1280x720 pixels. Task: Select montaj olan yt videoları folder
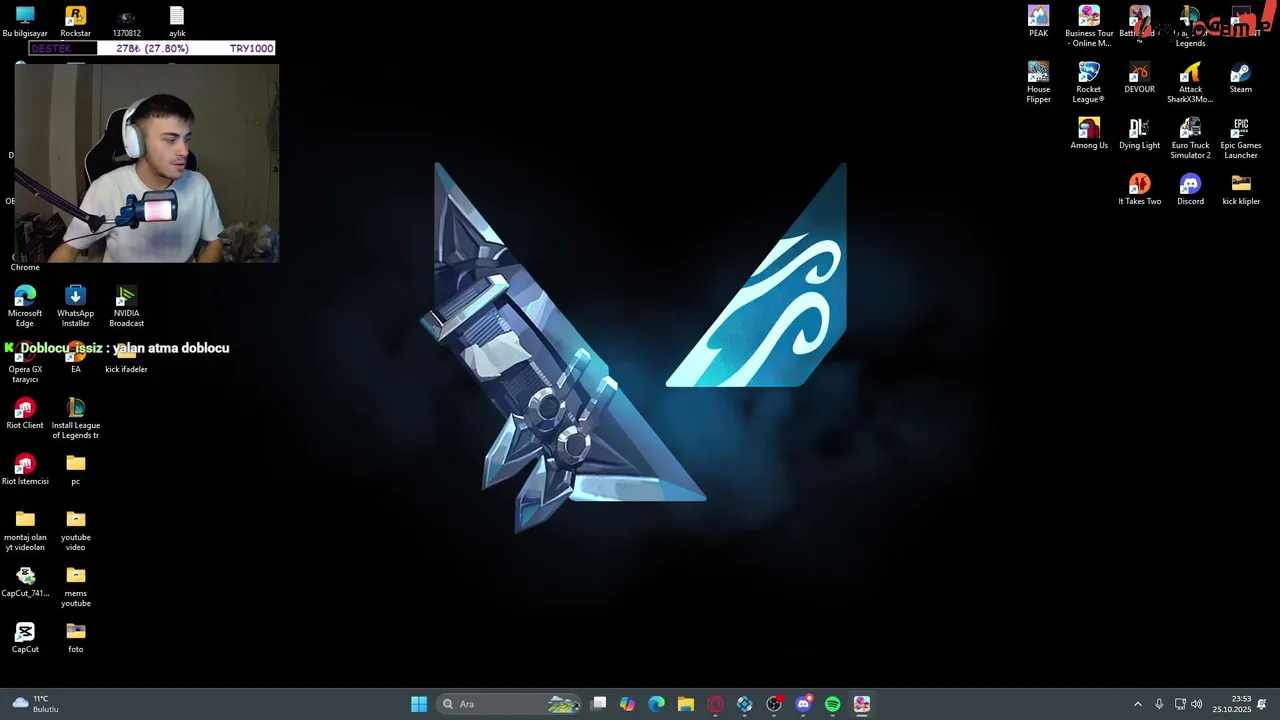(25, 530)
